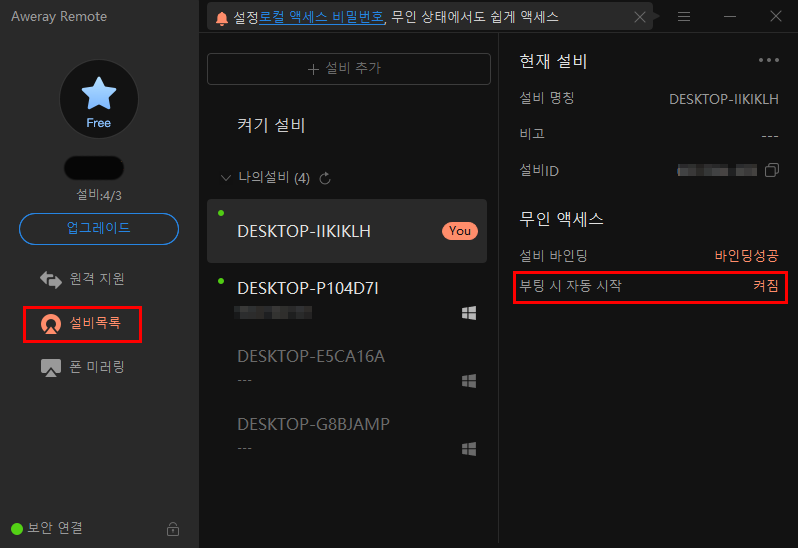Select DESKTOP-IIKIKLH in the device list
798x548 pixels.
tap(347, 231)
